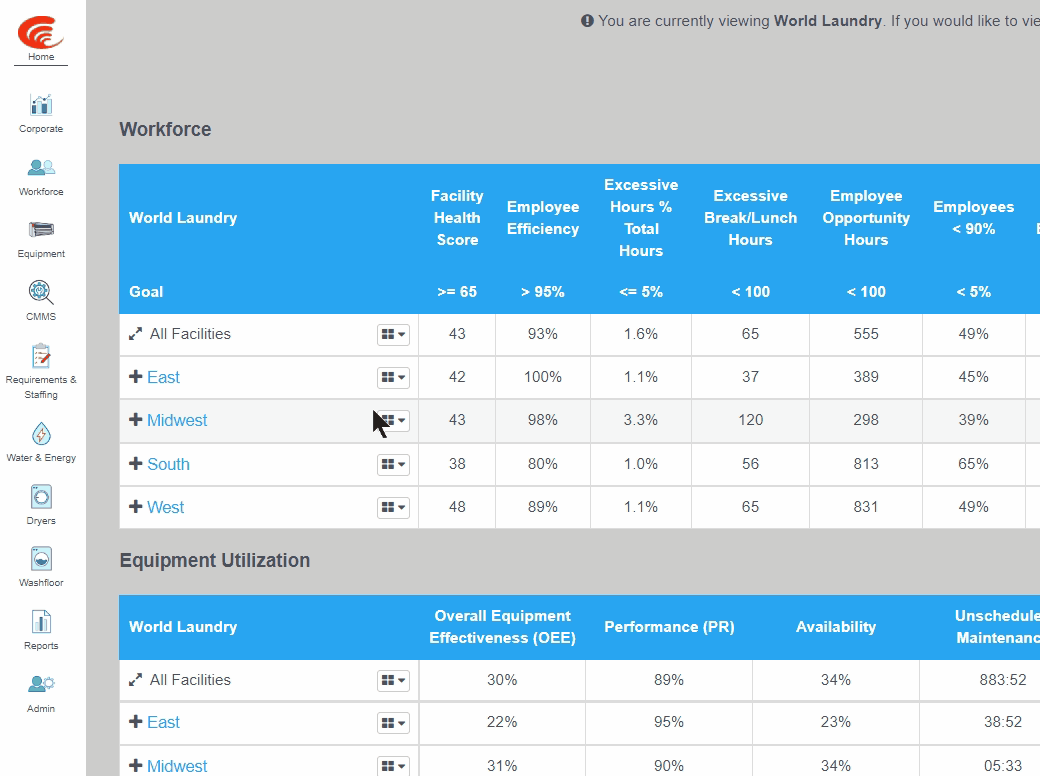The image size is (1040, 776).
Task: Click the Workforce section heading
Action: 165,129
